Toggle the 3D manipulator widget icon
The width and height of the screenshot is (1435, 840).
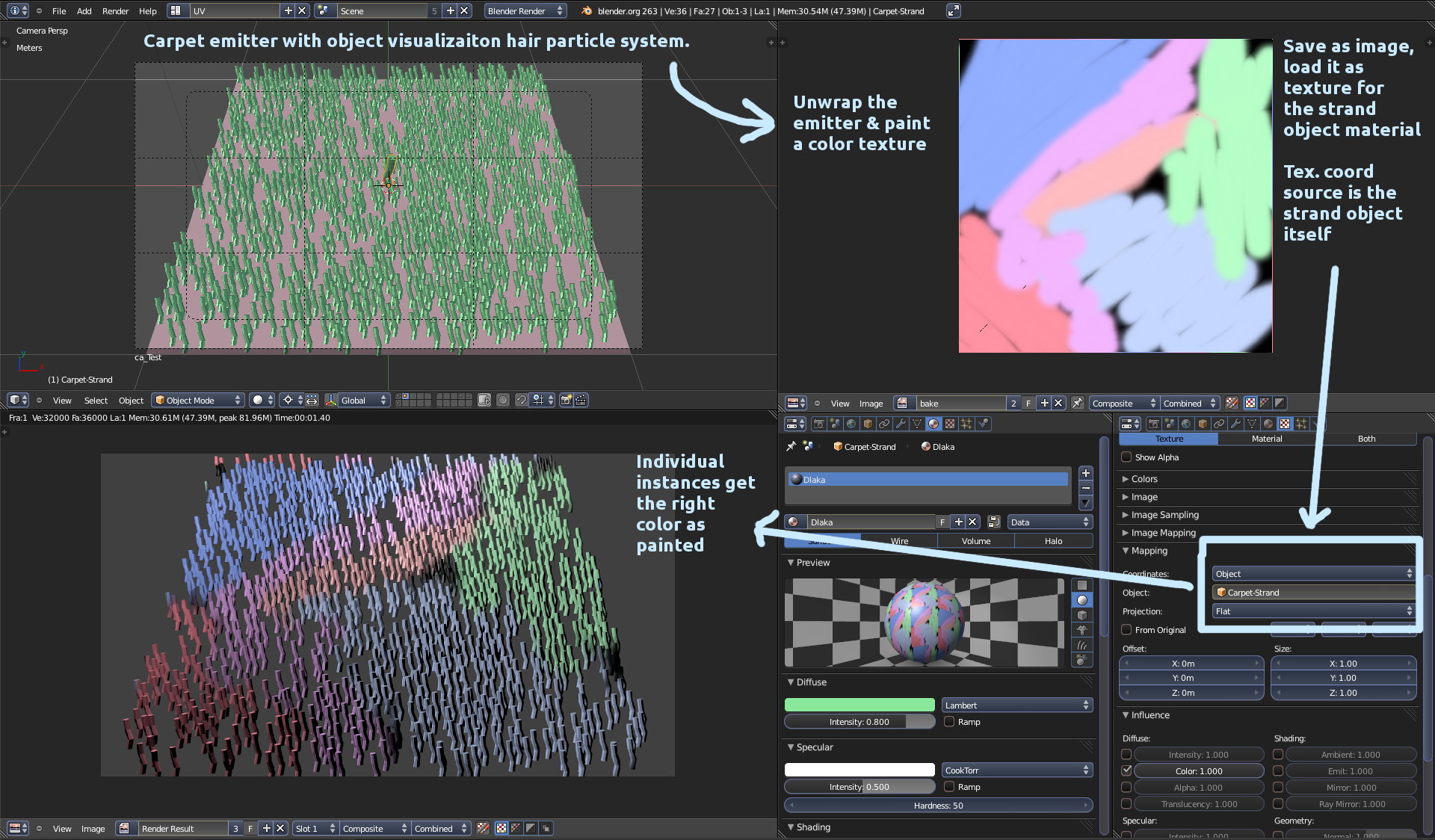(x=331, y=401)
